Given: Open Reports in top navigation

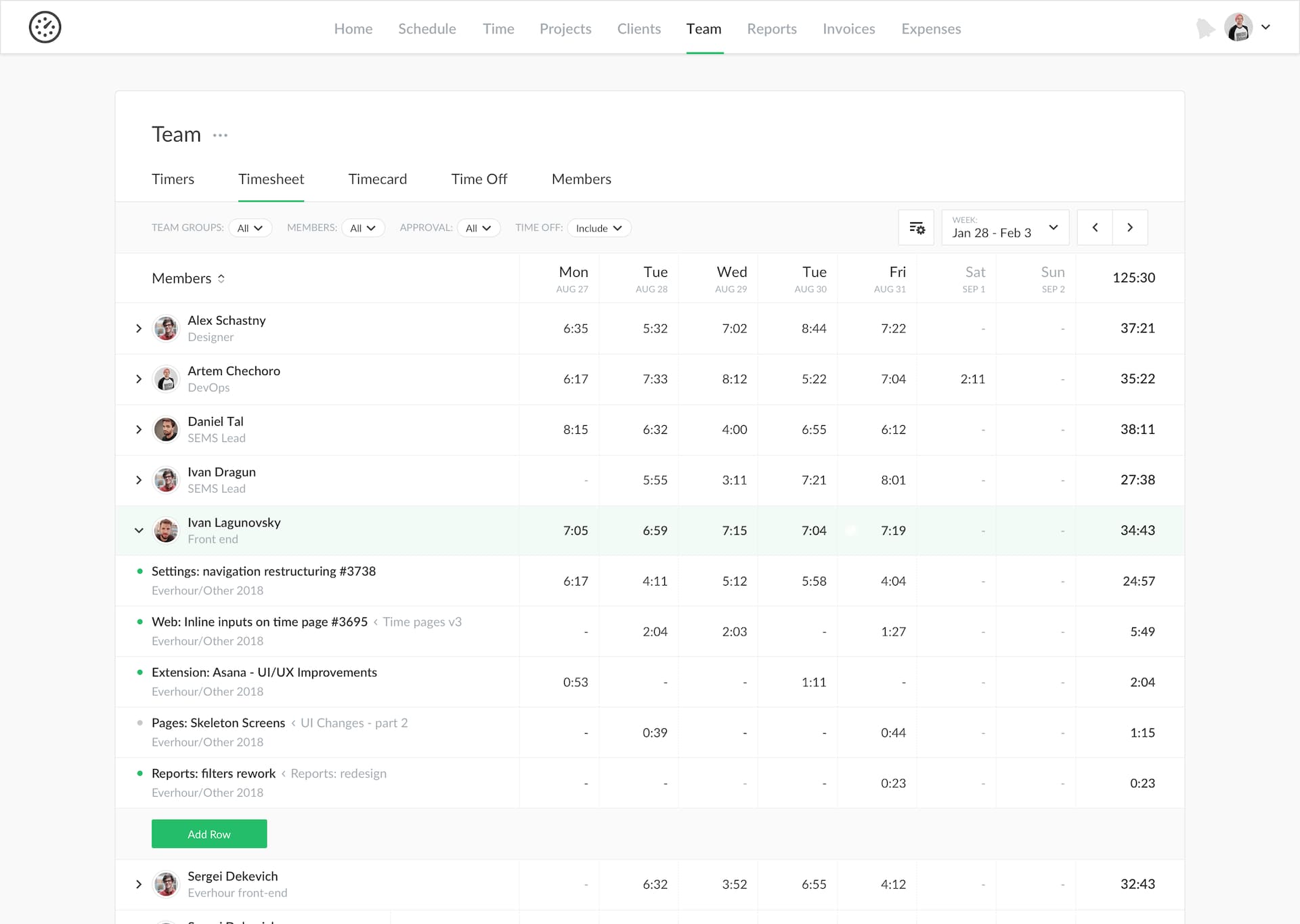Looking at the screenshot, I should [771, 28].
